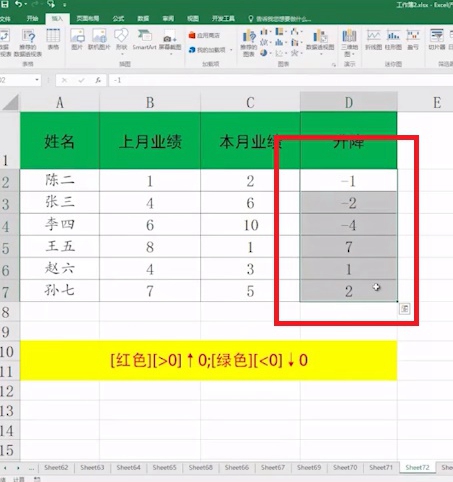Undo the last action
The height and width of the screenshot is (482, 453).
click(x=19, y=4)
